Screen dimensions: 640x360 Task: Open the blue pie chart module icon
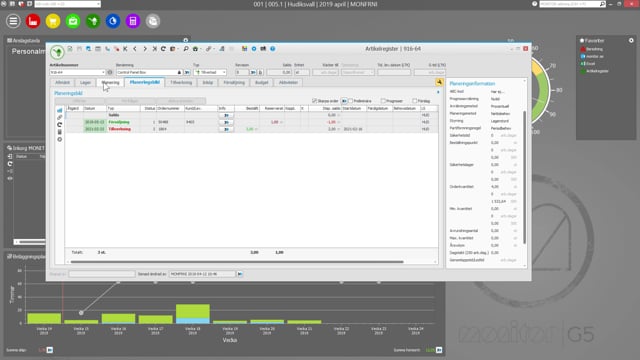[113, 21]
